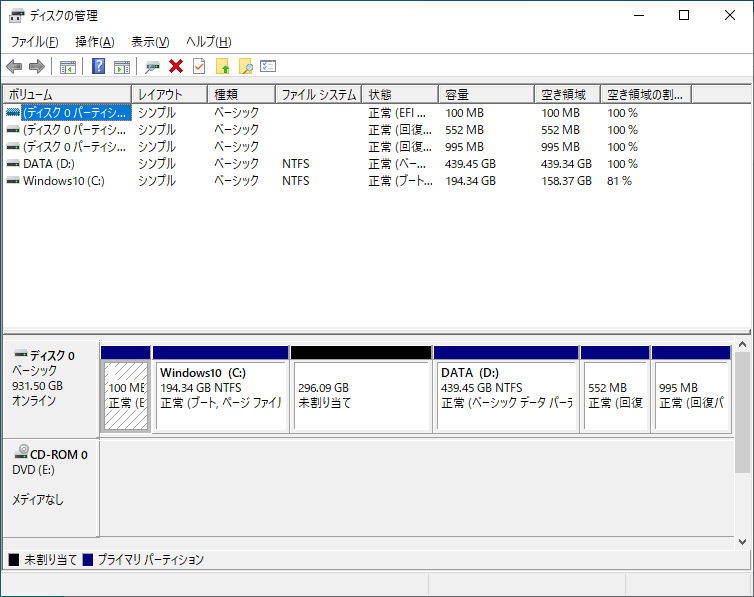Image resolution: width=754 pixels, height=597 pixels.
Task: Open the ファイル(F) menu
Action: (x=35, y=42)
